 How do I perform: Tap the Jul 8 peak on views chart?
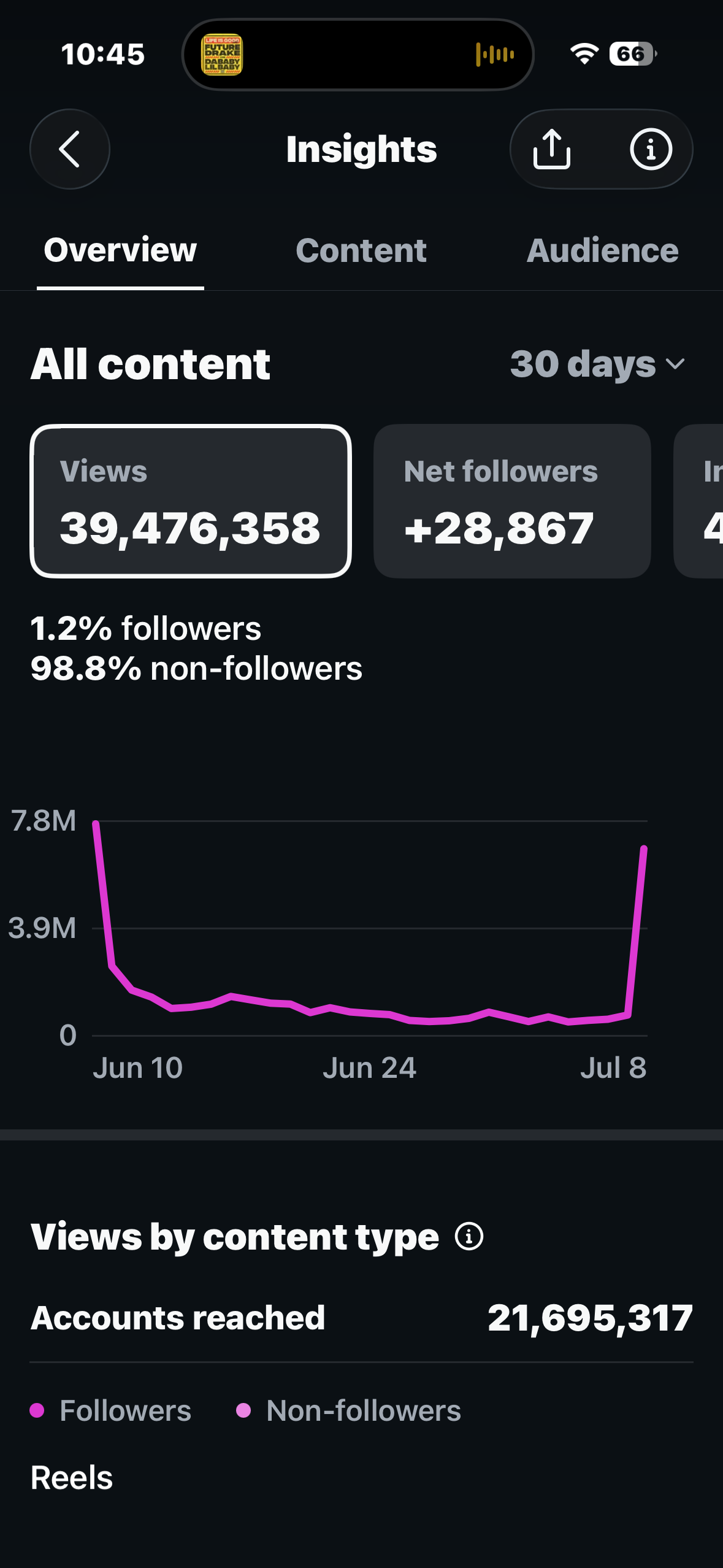[x=643, y=848]
